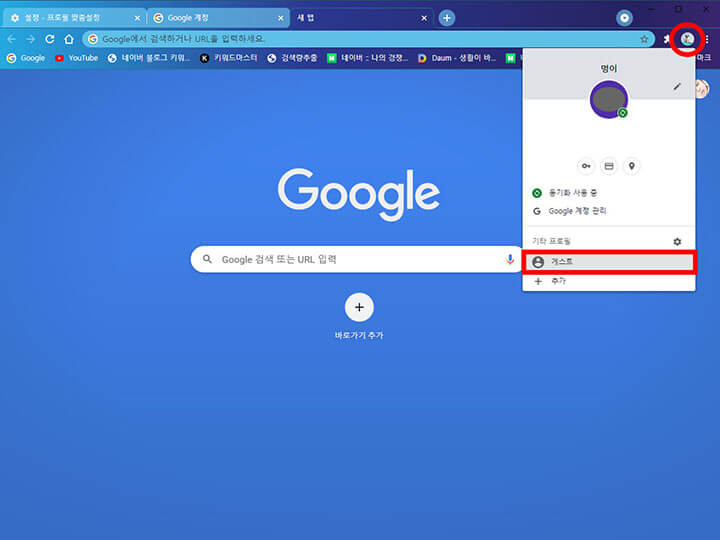Open the 검색량추출 bookmark
The height and width of the screenshot is (540, 720).
pos(292,58)
